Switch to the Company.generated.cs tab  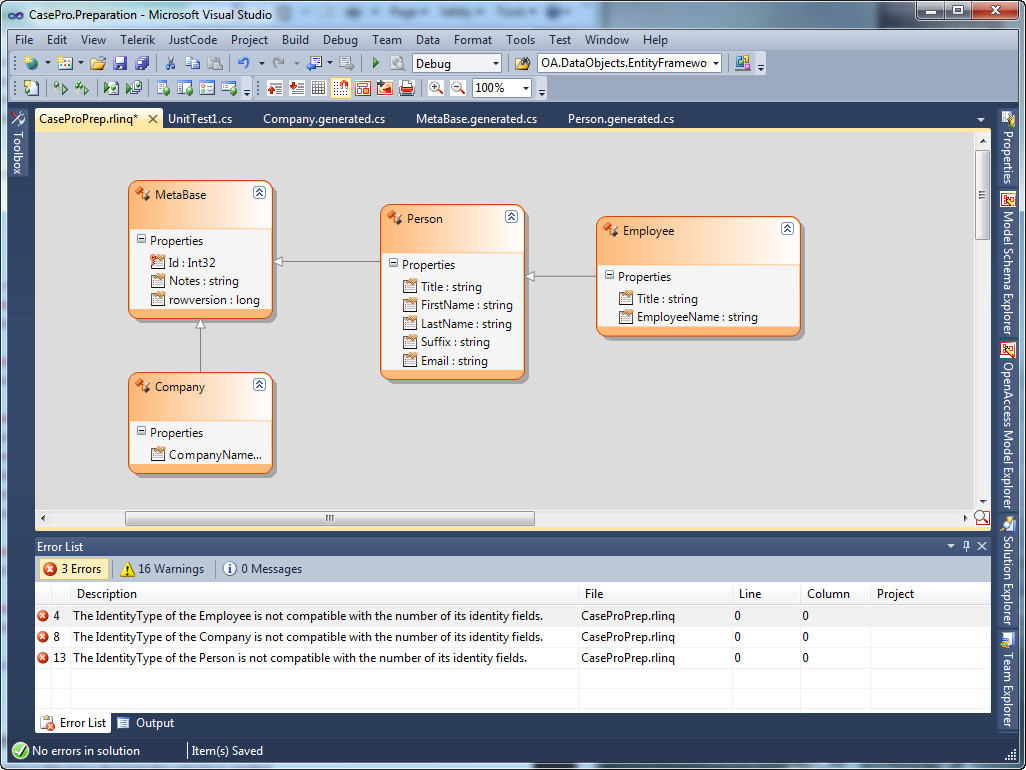[323, 119]
